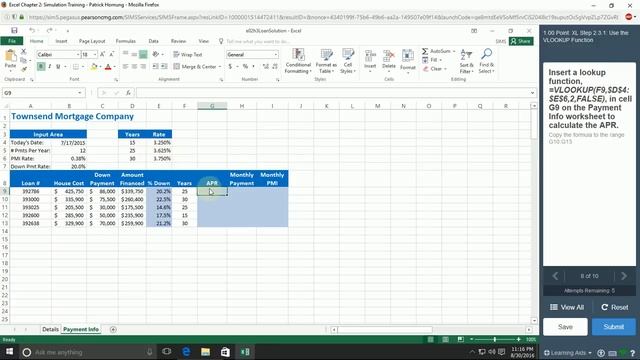Adjust the zoom slider in status bar

(x=495, y=340)
